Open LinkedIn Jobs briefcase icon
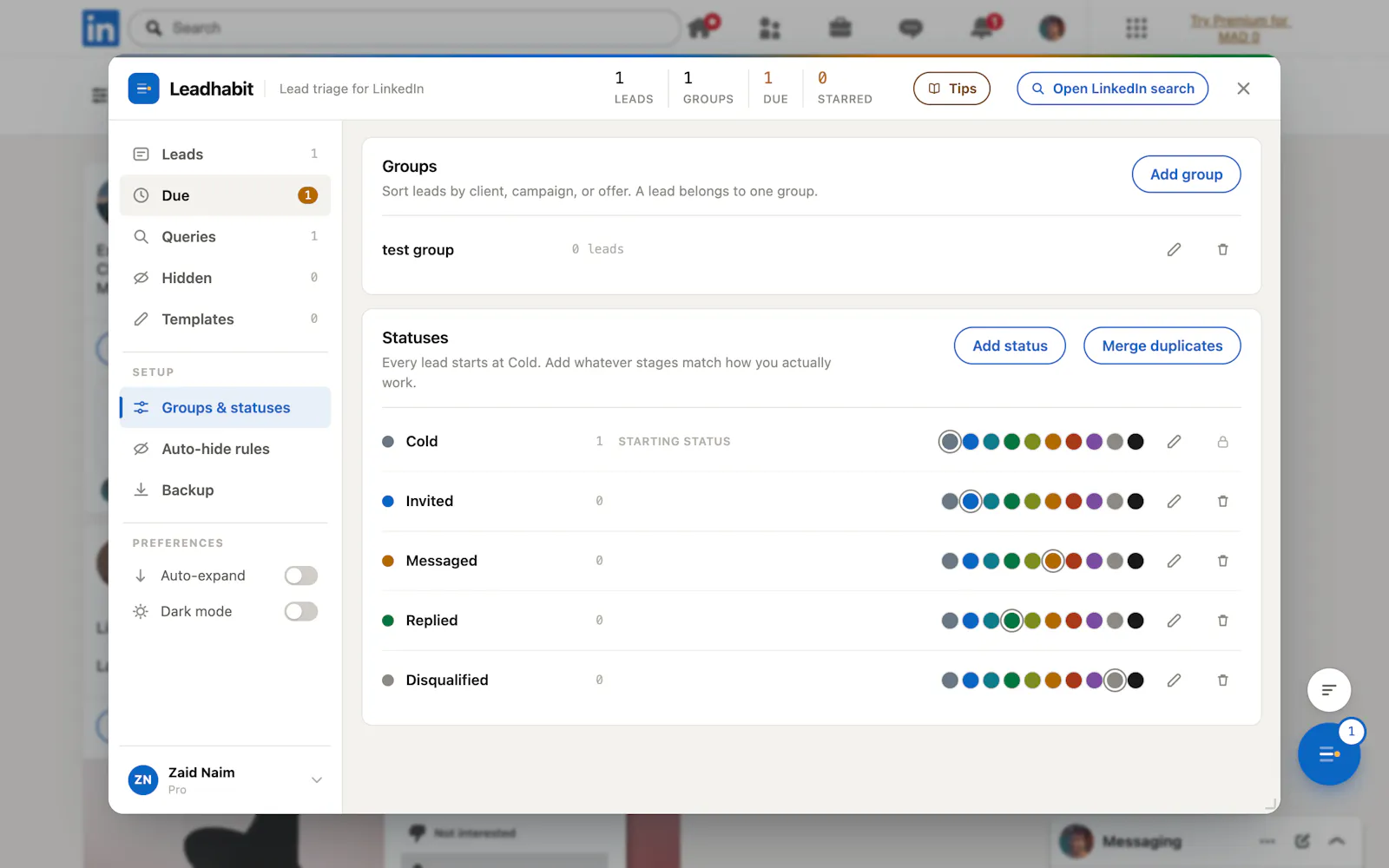This screenshot has height=868, width=1389. [840, 28]
